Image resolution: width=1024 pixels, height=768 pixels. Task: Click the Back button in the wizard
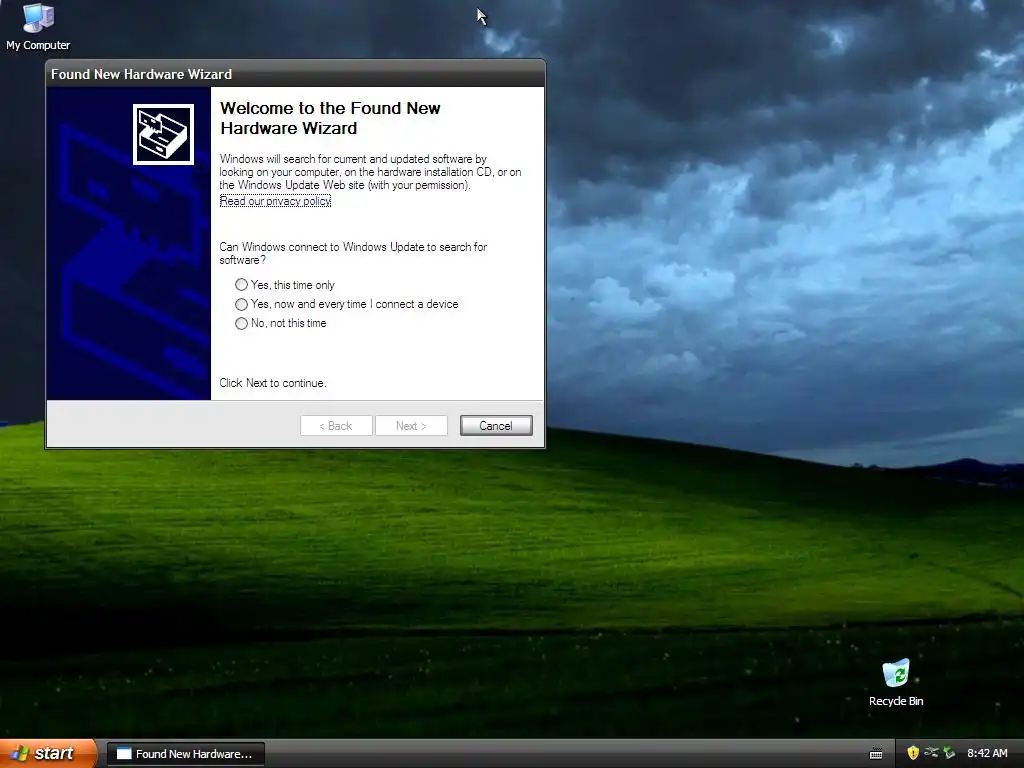[336, 426]
